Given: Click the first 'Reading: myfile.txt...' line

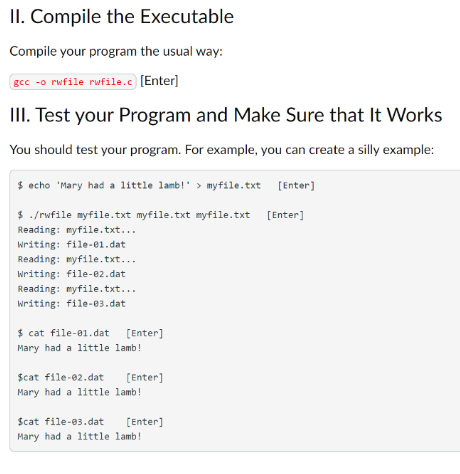Looking at the screenshot, I should click(x=77, y=230).
